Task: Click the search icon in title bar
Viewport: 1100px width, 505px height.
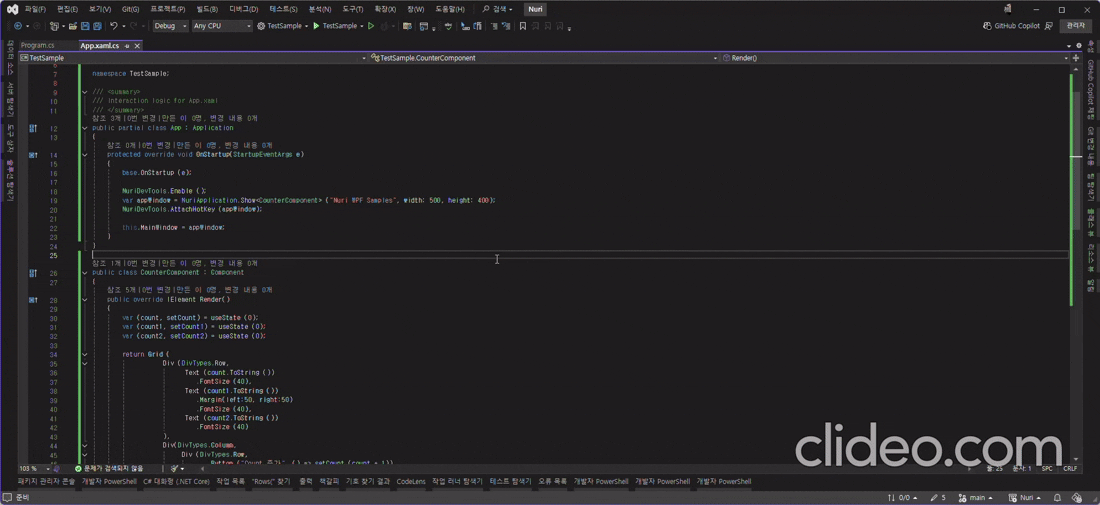Action: (x=485, y=10)
